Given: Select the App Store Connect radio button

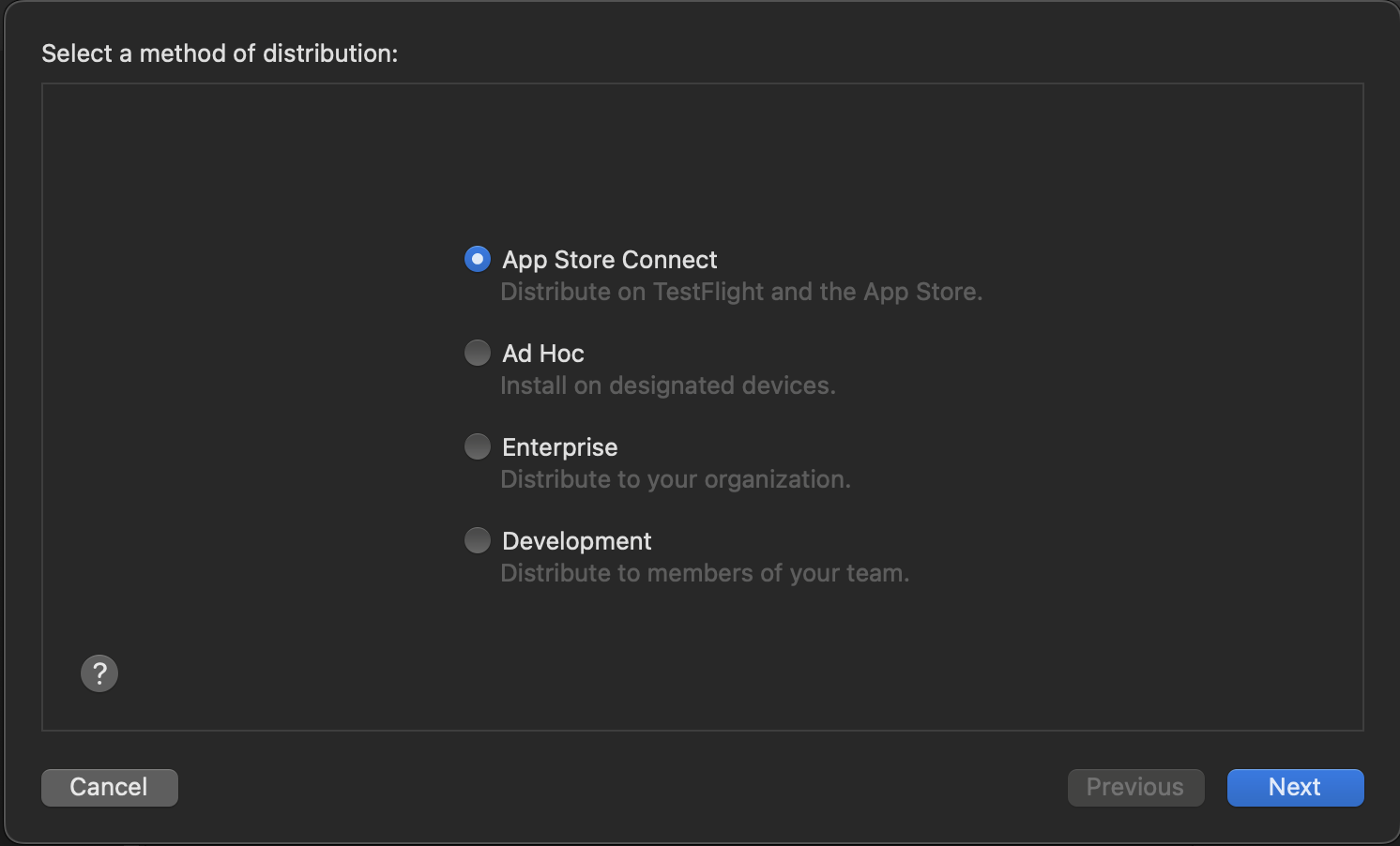Looking at the screenshot, I should coord(478,259).
